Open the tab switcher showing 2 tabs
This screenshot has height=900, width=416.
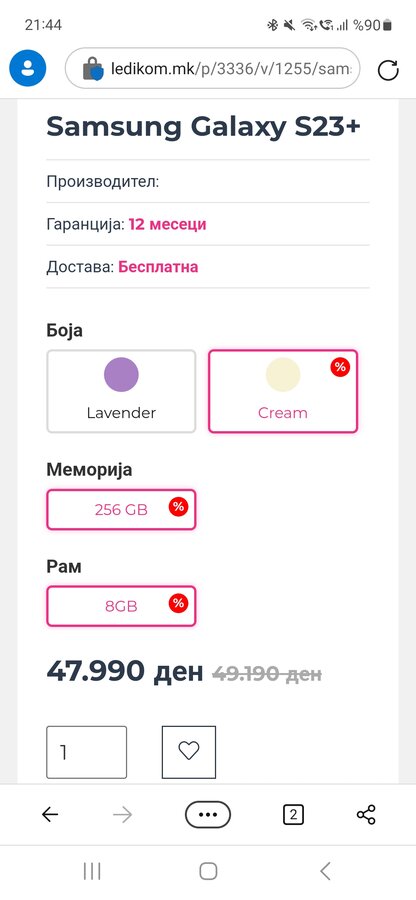coord(293,814)
